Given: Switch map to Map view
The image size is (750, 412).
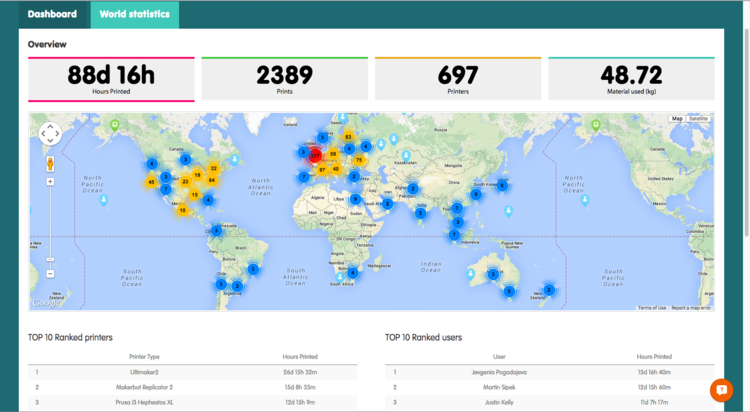Looking at the screenshot, I should coord(677,119).
